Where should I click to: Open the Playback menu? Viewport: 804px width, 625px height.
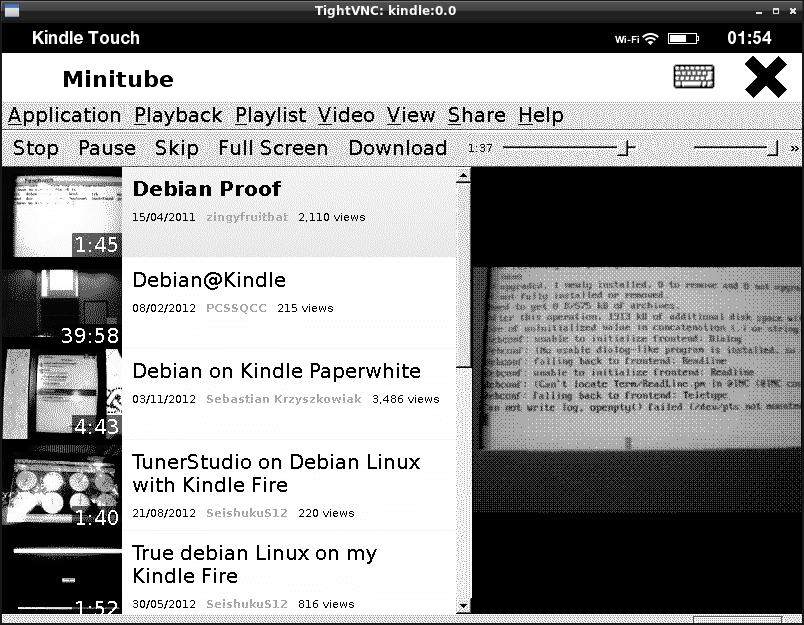tap(178, 116)
